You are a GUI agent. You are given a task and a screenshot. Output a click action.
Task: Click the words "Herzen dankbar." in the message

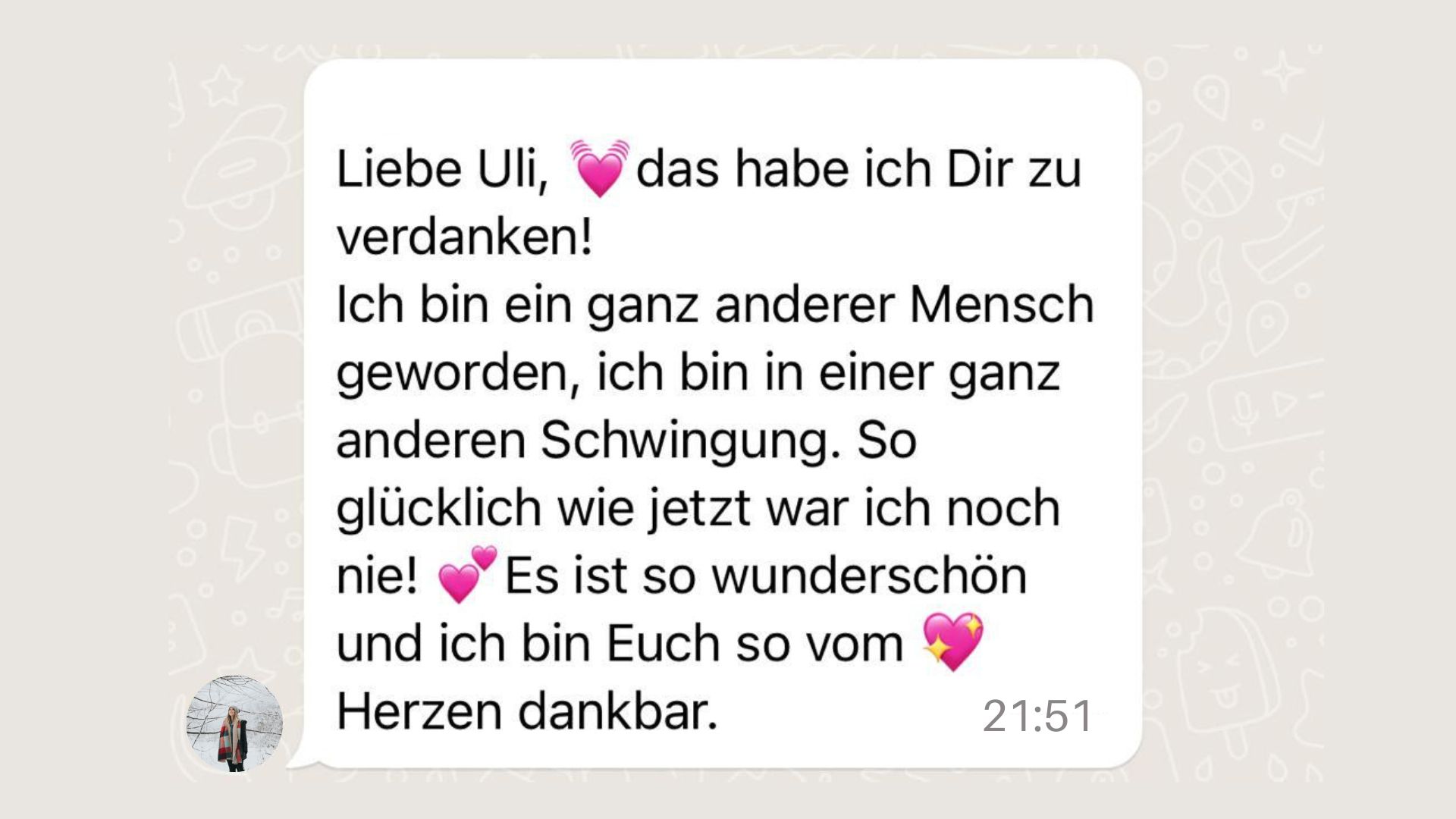(526, 712)
